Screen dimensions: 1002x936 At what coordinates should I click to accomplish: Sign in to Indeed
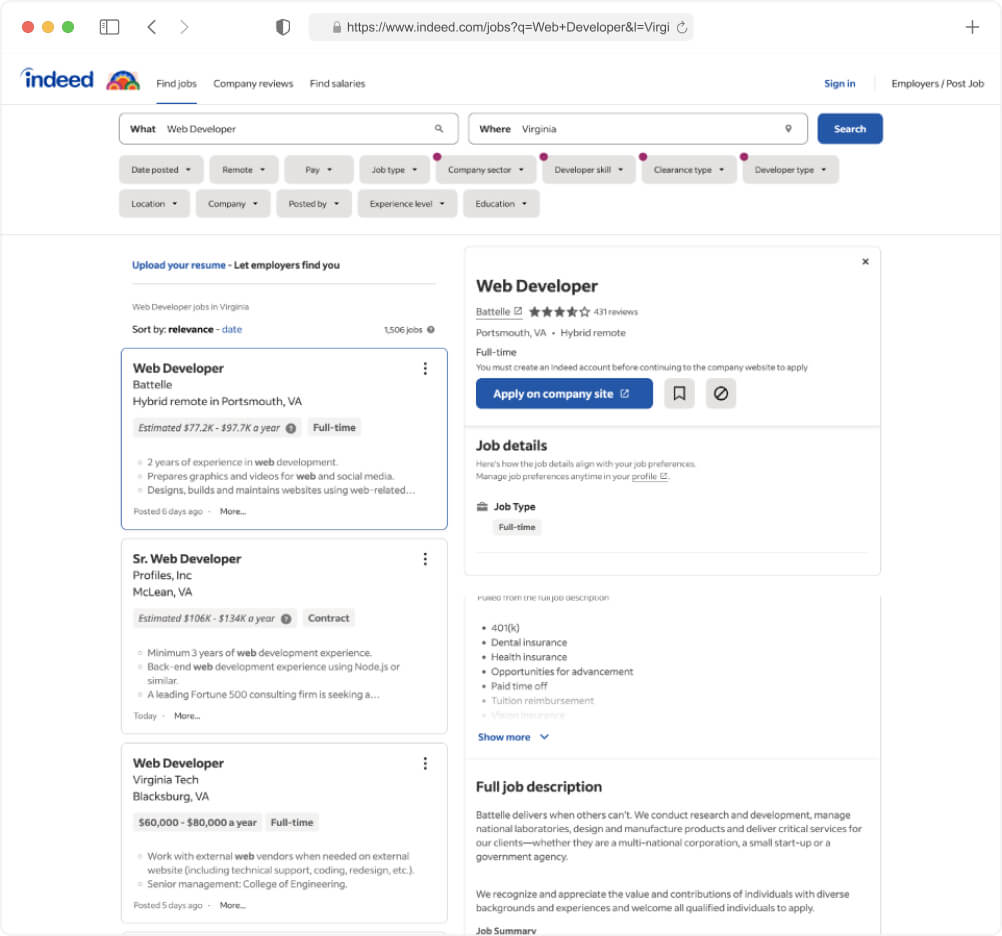coord(839,83)
